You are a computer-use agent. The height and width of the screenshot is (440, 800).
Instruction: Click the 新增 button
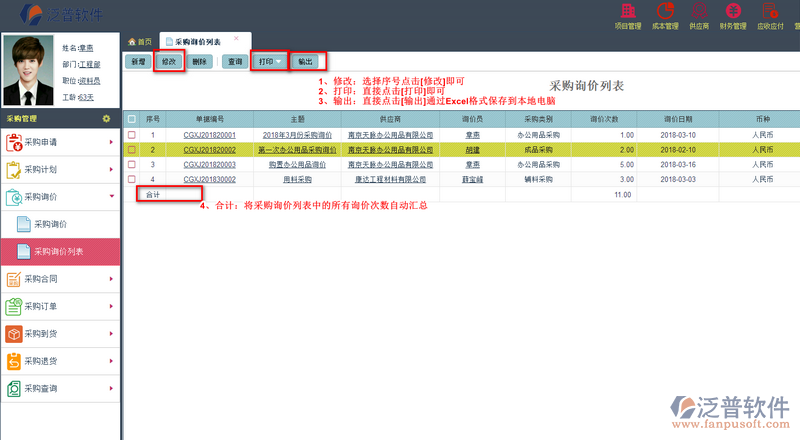pyautogui.click(x=138, y=62)
